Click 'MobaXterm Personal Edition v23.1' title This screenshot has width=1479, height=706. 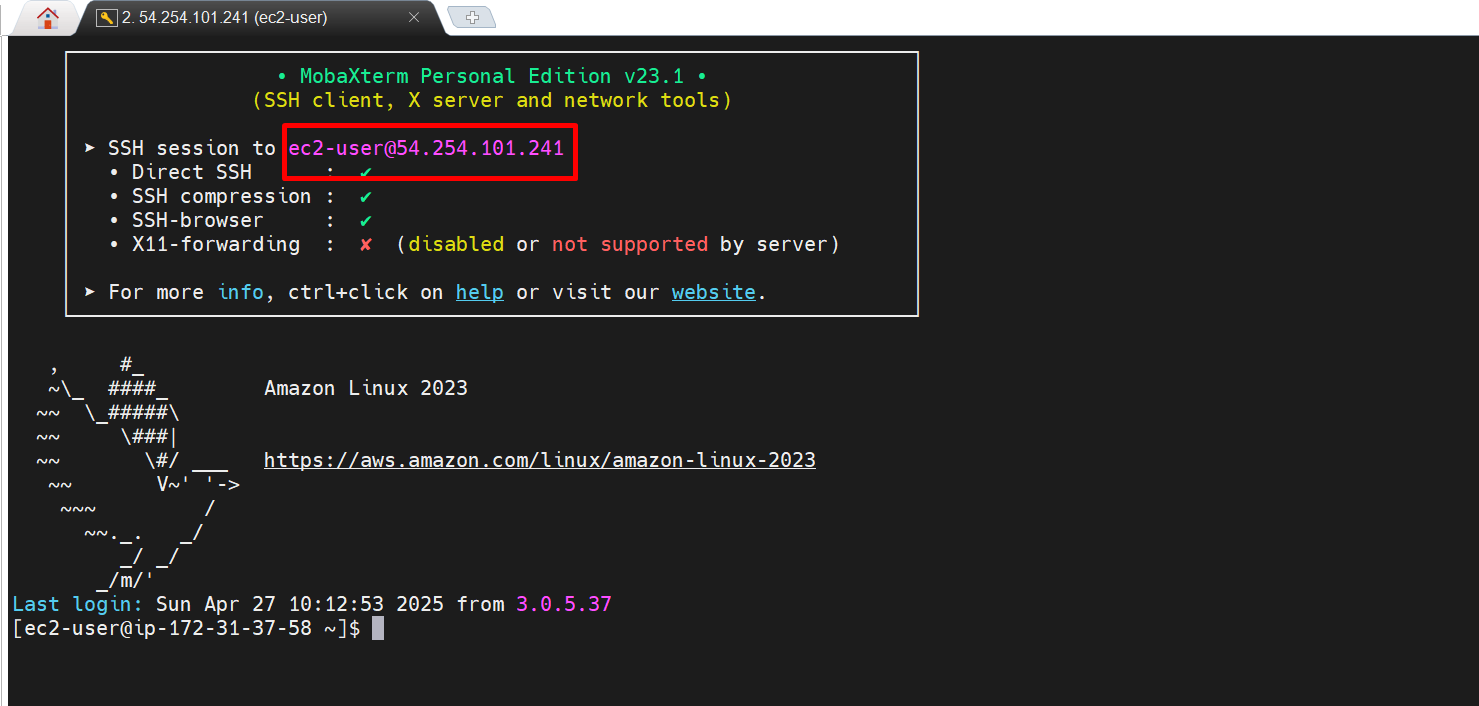(x=492, y=76)
